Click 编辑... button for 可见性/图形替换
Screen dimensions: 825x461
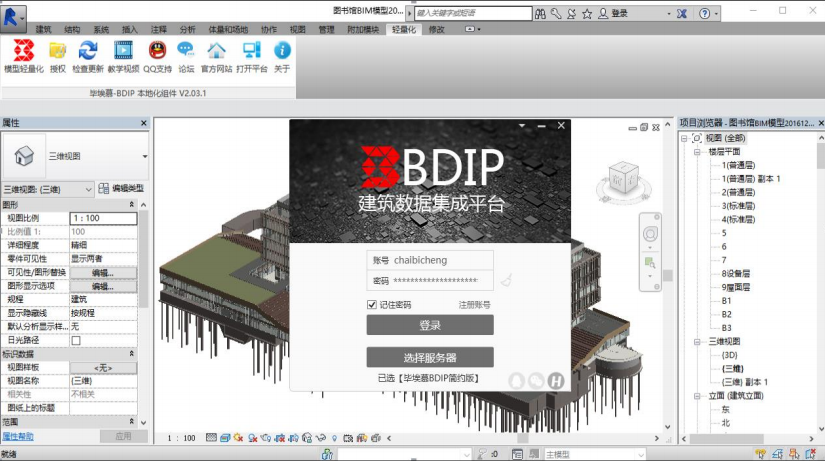pos(103,273)
